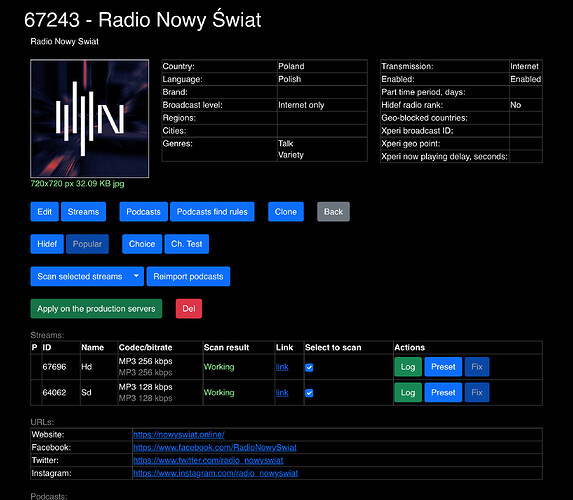
Task: Expand the Scan selected streams dropdown arrow
Action: point(136,276)
